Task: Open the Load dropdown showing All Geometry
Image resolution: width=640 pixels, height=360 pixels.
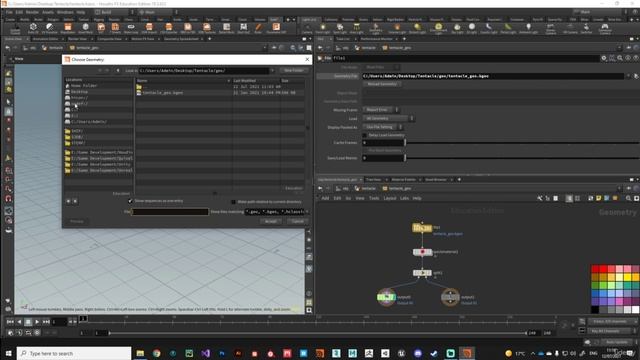Action: point(388,118)
